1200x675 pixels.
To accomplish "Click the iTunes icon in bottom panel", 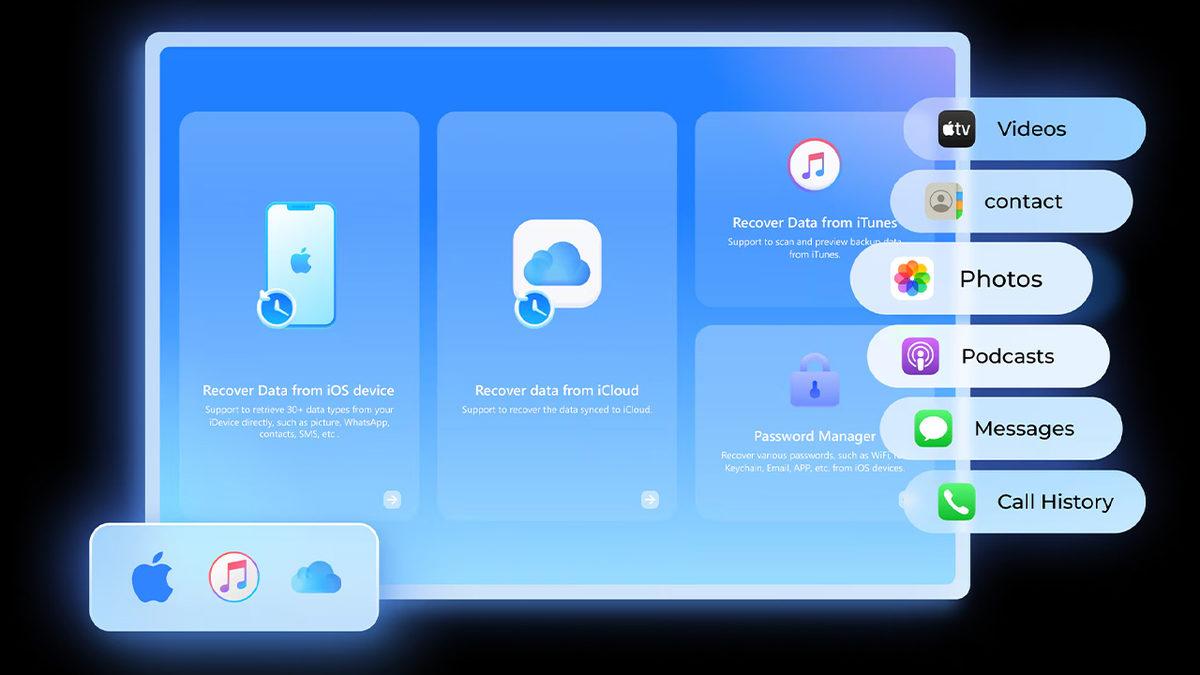I will [234, 578].
